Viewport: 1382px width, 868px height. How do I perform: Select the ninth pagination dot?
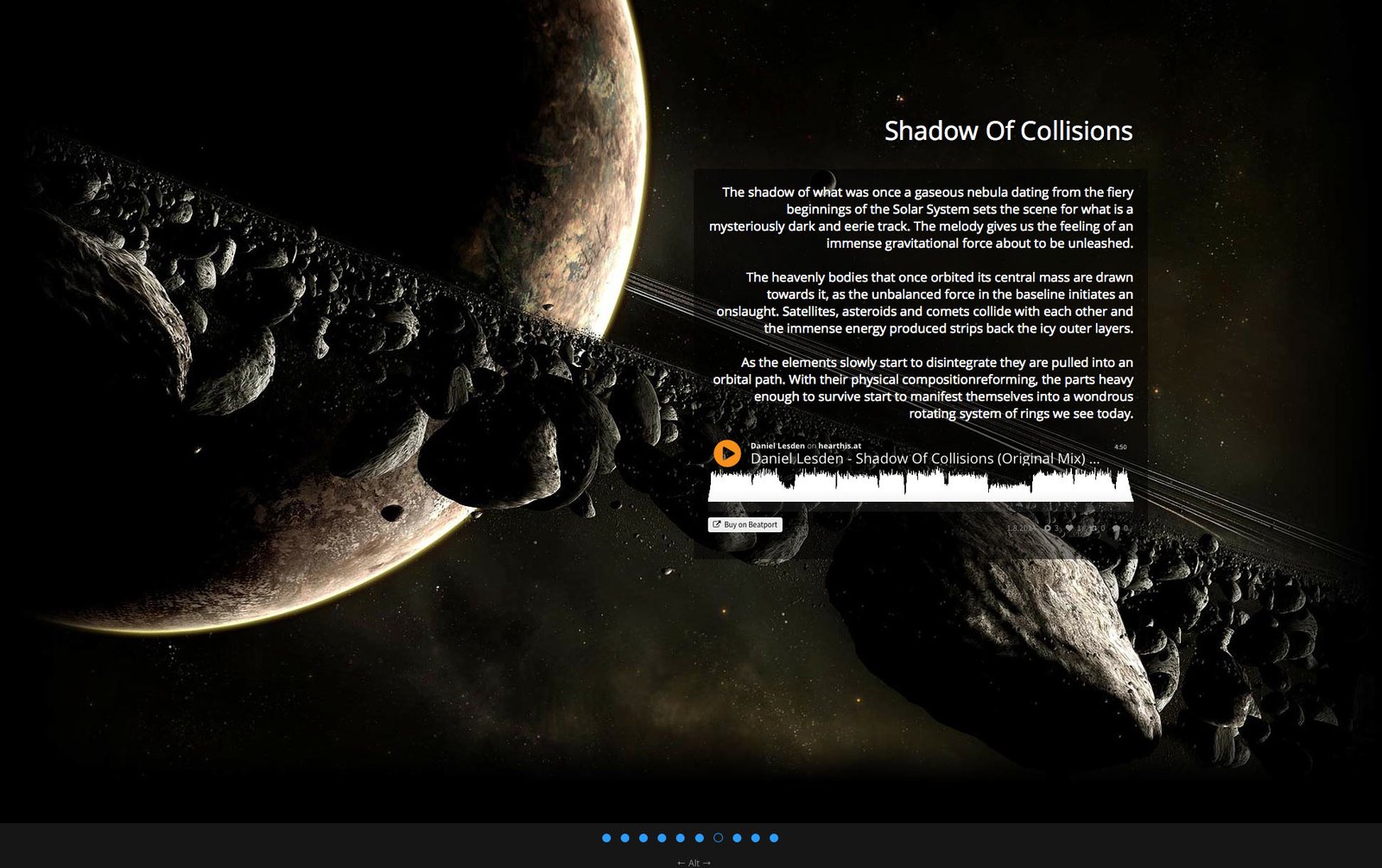point(755,838)
